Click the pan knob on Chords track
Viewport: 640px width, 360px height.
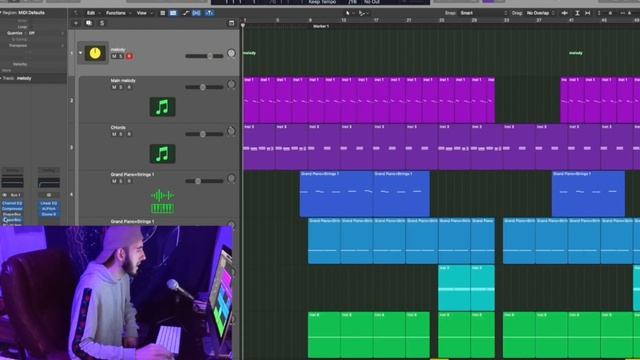pyautogui.click(x=231, y=131)
